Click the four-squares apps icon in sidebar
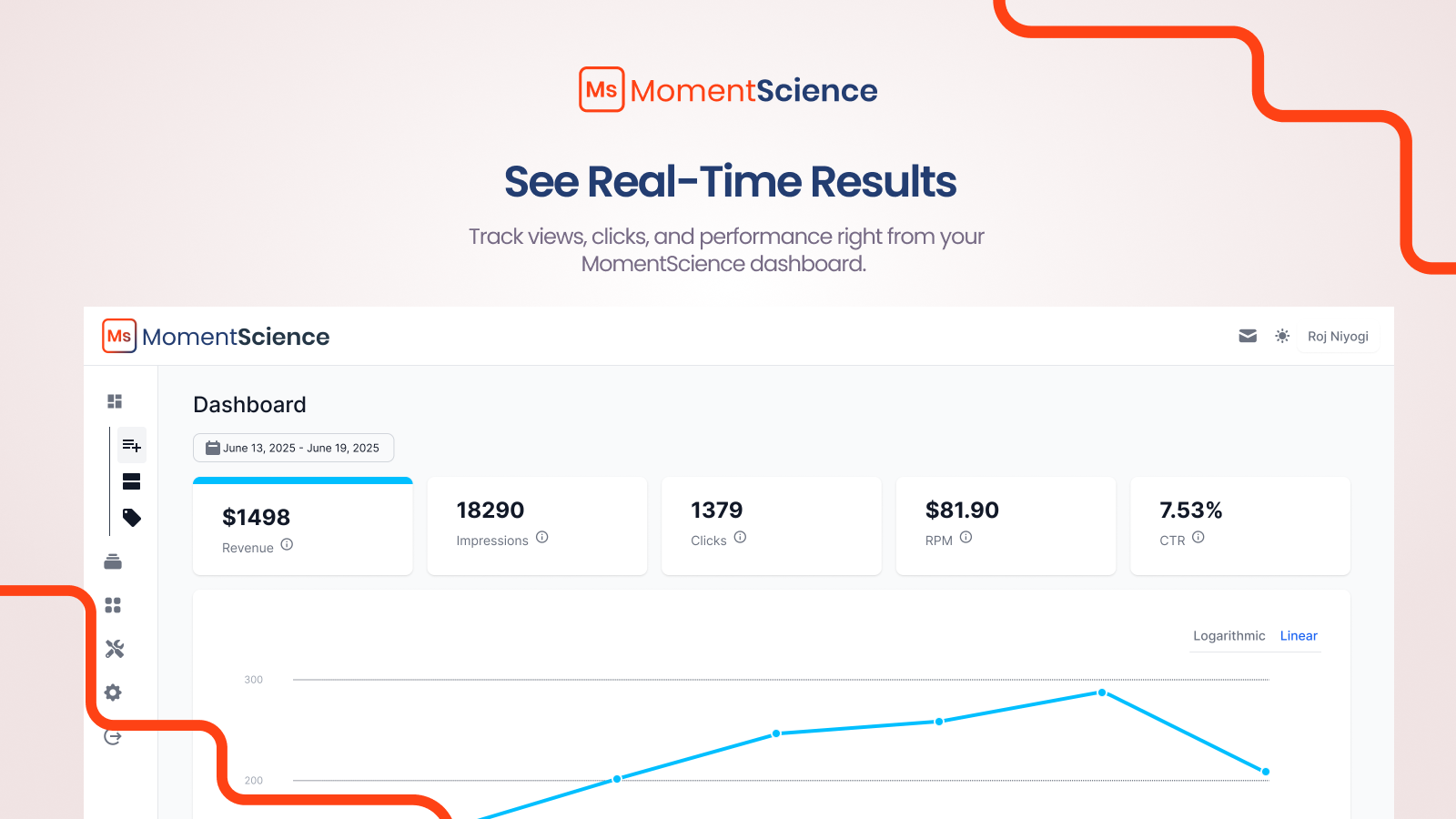The width and height of the screenshot is (1456, 819). (113, 605)
